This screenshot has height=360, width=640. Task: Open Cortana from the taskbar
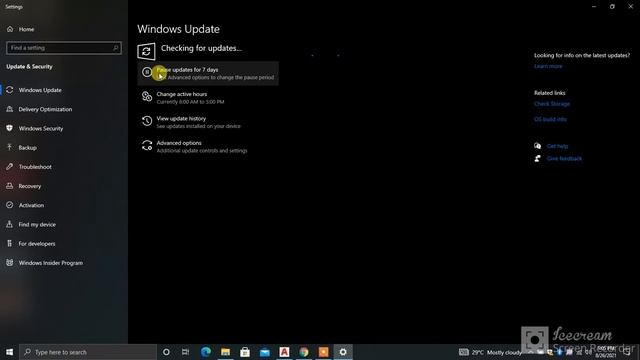pos(166,352)
